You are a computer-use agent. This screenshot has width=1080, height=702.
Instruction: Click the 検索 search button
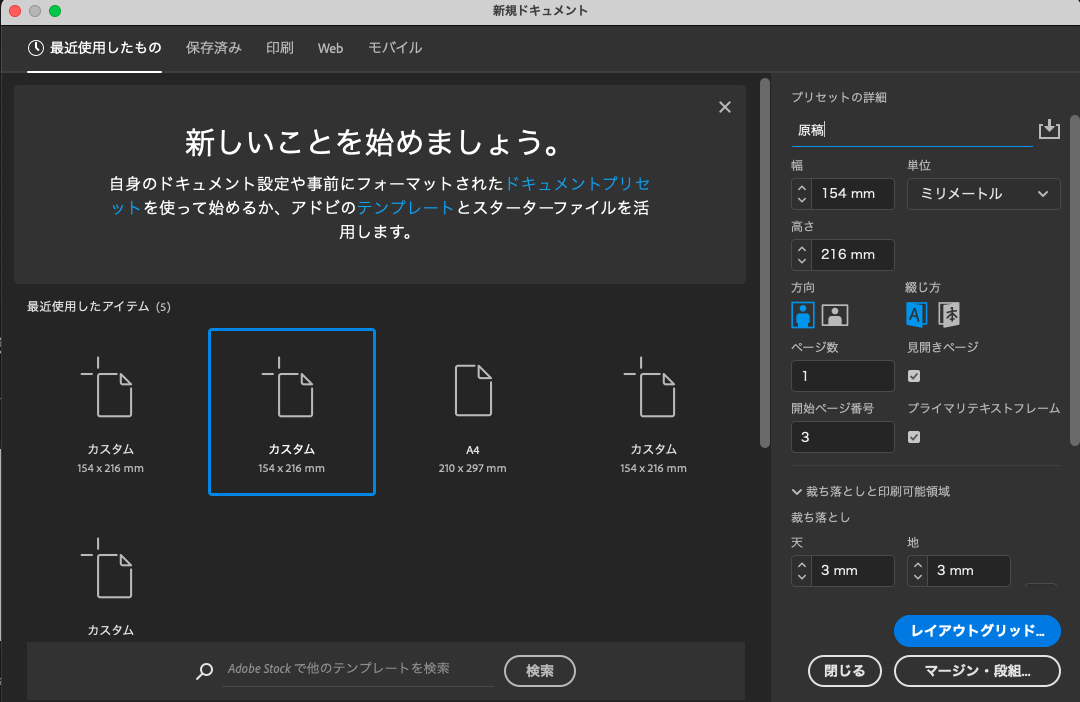point(539,671)
